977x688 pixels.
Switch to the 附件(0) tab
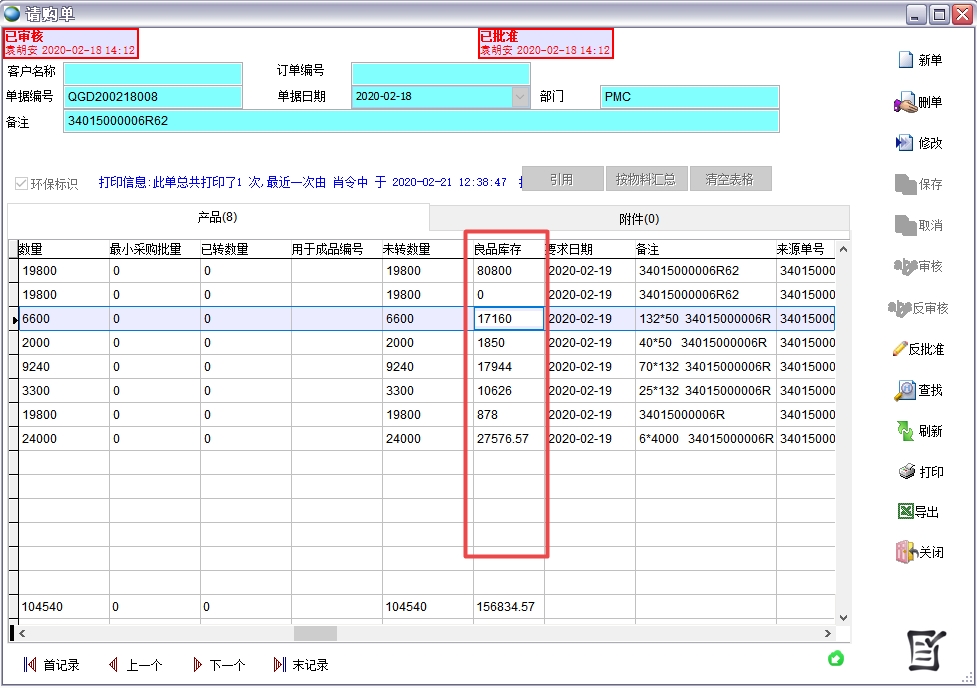pos(639,219)
